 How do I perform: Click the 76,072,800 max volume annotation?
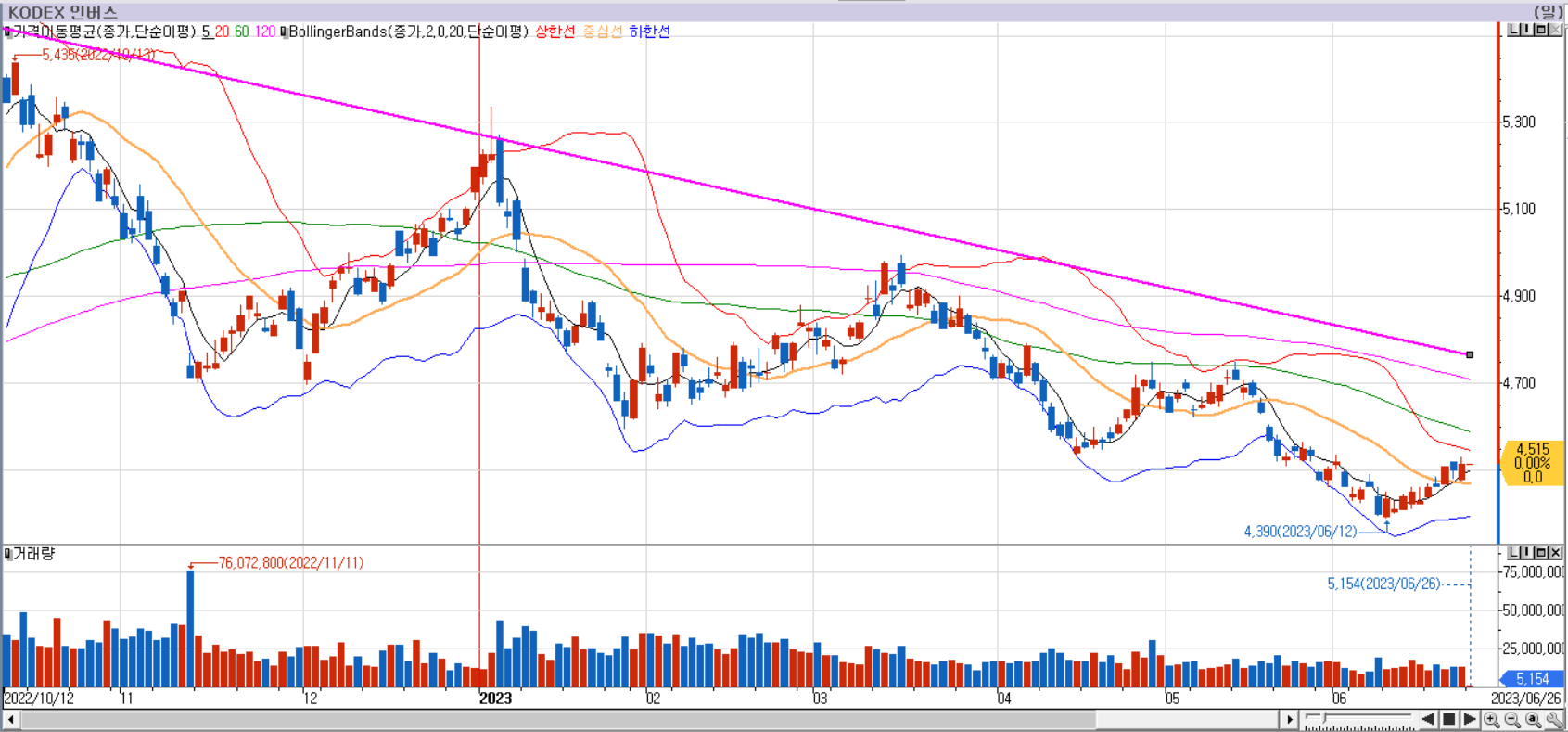pyautogui.click(x=291, y=563)
